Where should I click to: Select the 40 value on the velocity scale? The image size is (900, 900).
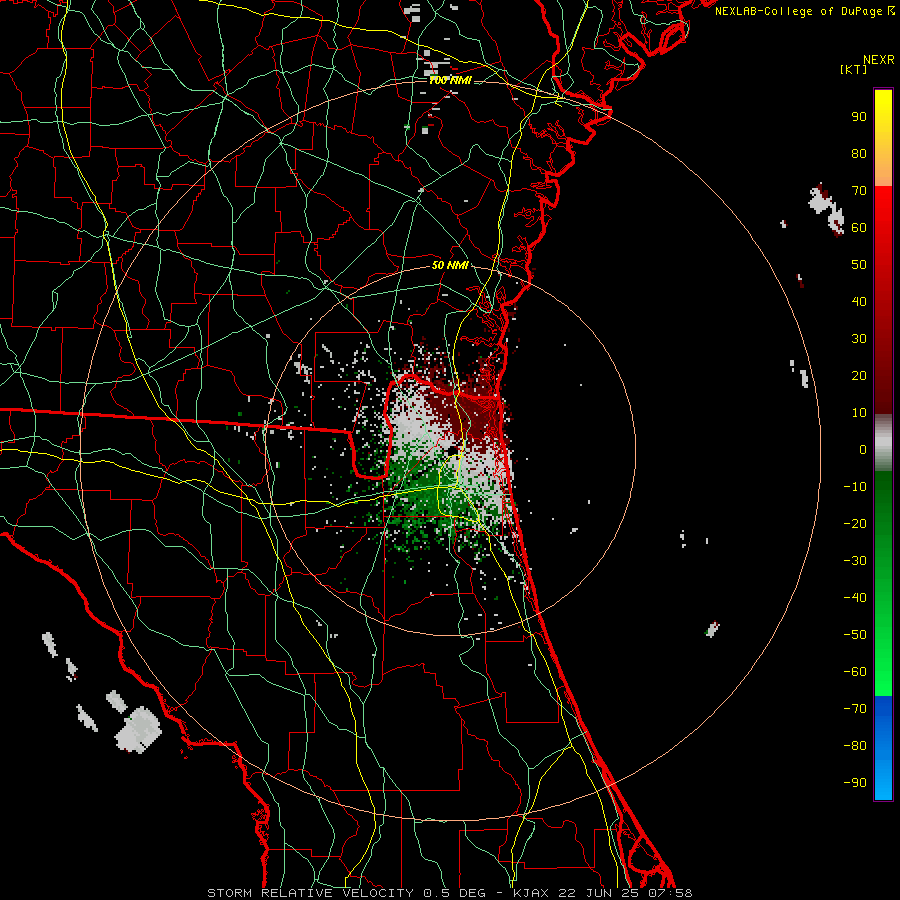(859, 302)
